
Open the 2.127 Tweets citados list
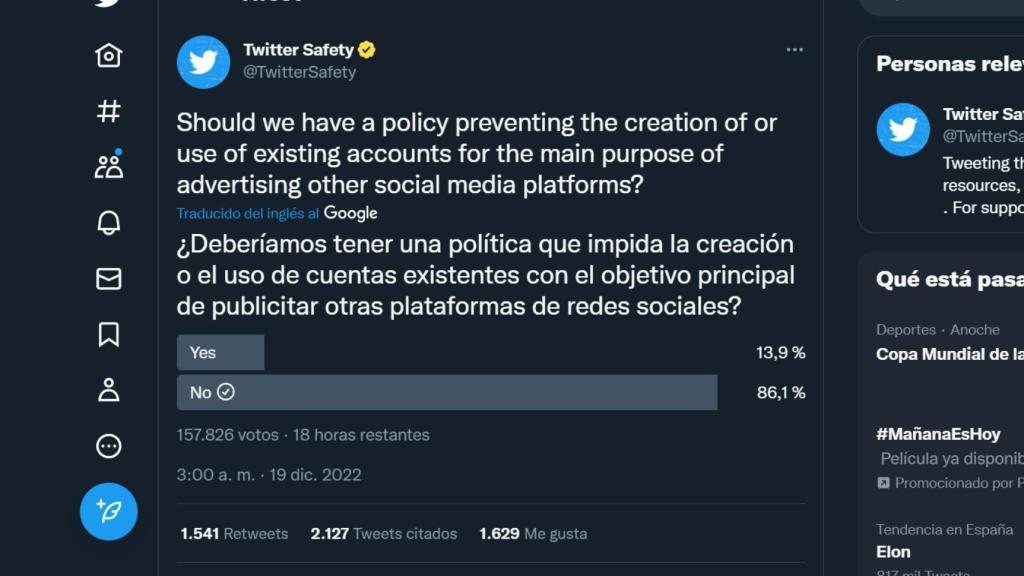[384, 533]
